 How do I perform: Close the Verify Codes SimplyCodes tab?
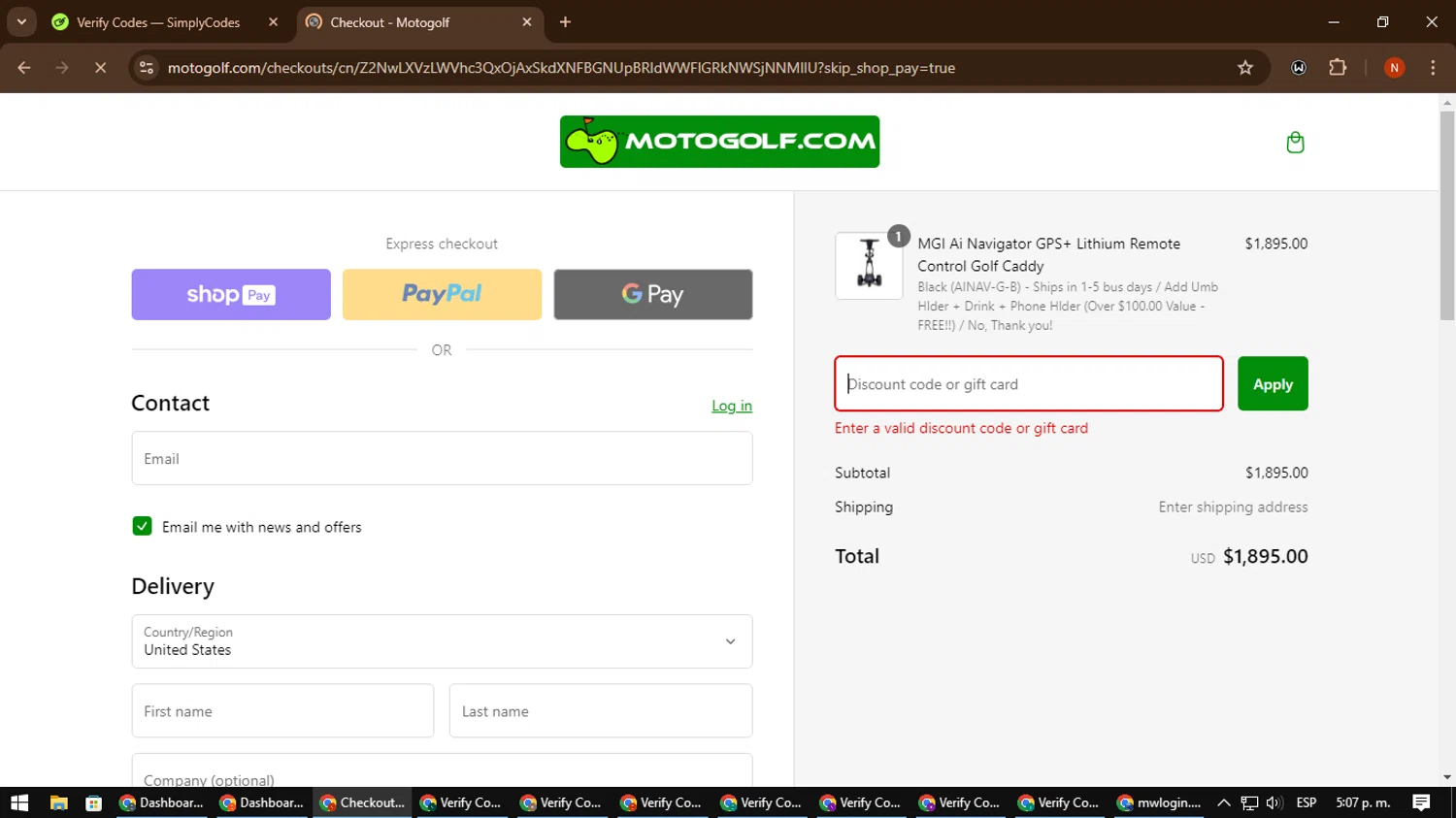coord(273,21)
